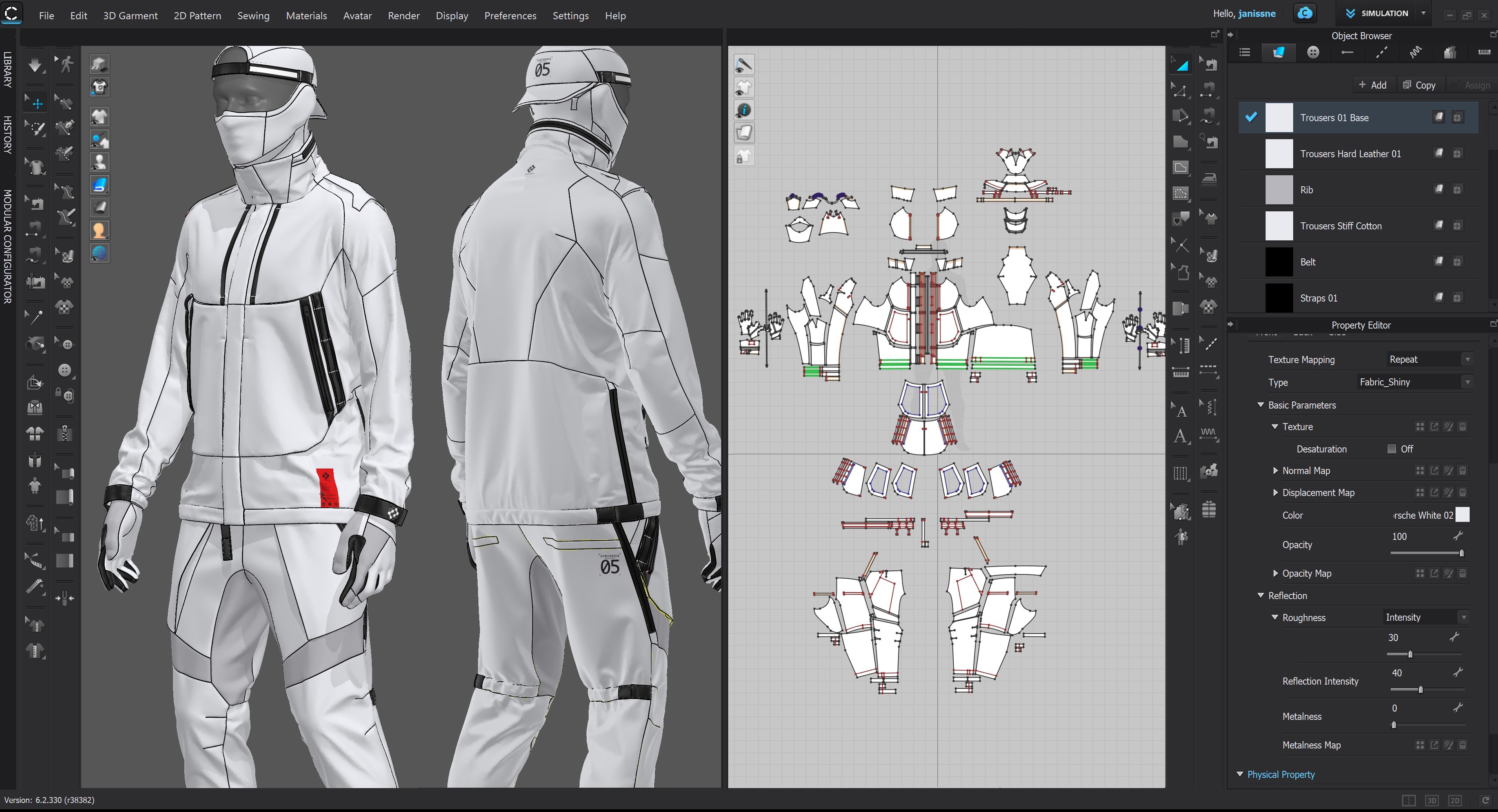
Task: Toggle the Desaturation checkbox
Action: [x=1392, y=449]
